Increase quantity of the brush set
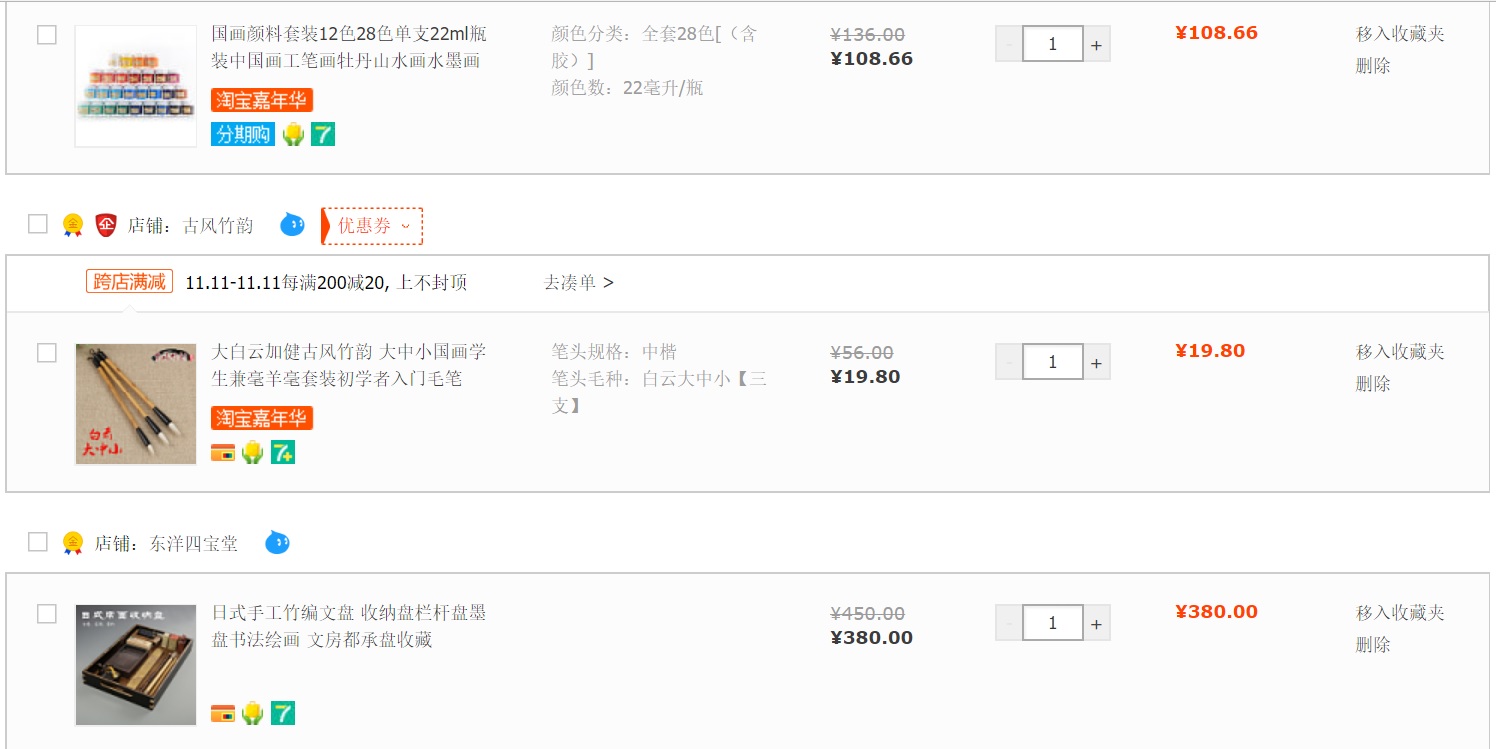 click(x=1096, y=363)
